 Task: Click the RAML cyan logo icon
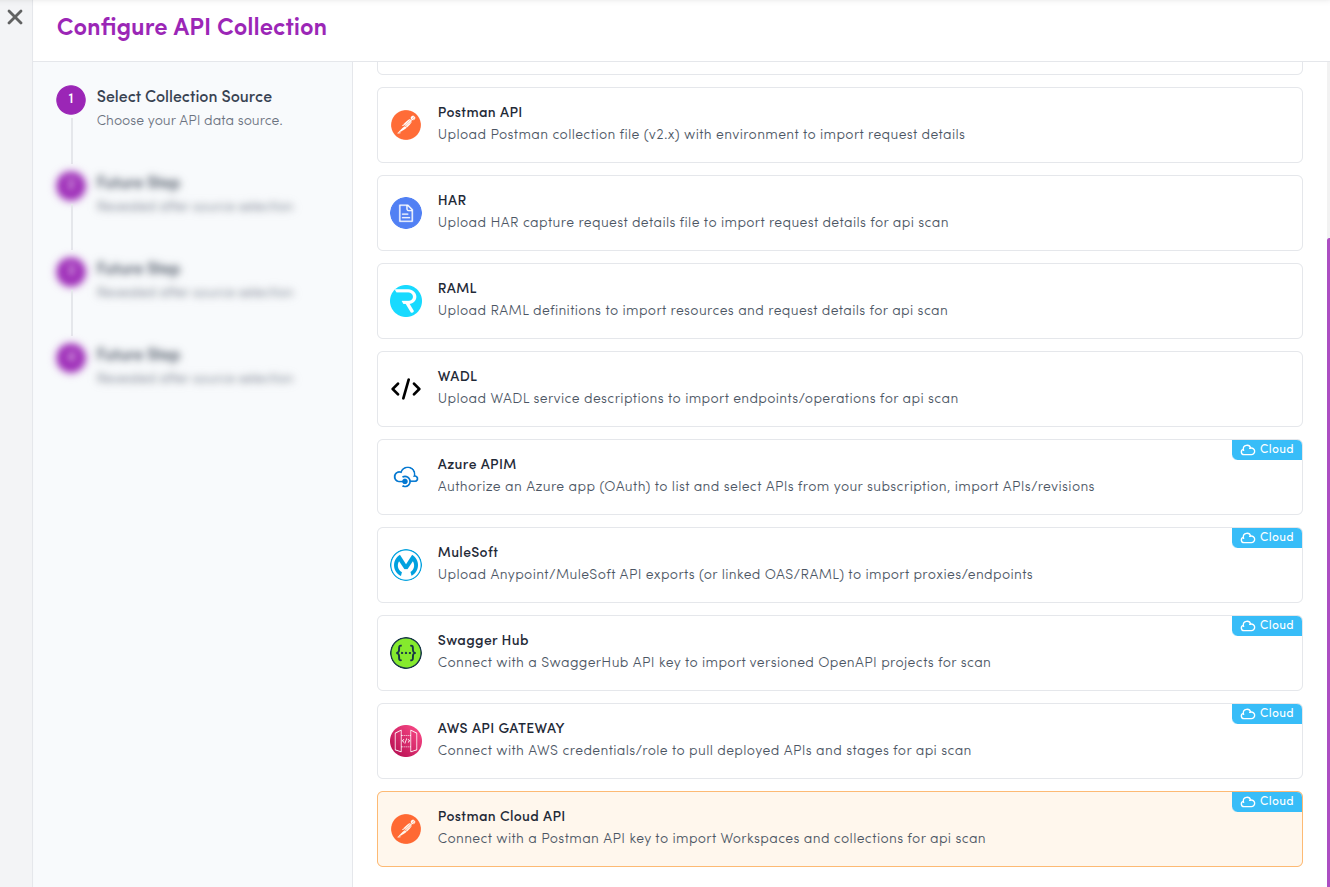click(405, 301)
